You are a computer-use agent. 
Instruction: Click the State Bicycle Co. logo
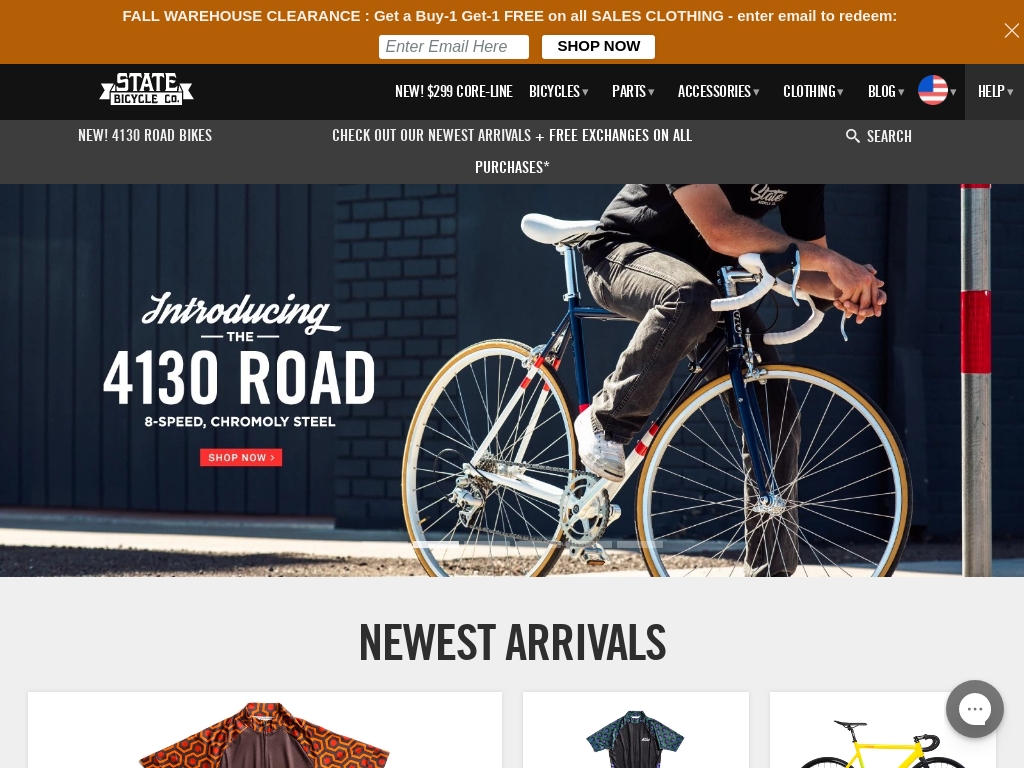click(x=146, y=89)
